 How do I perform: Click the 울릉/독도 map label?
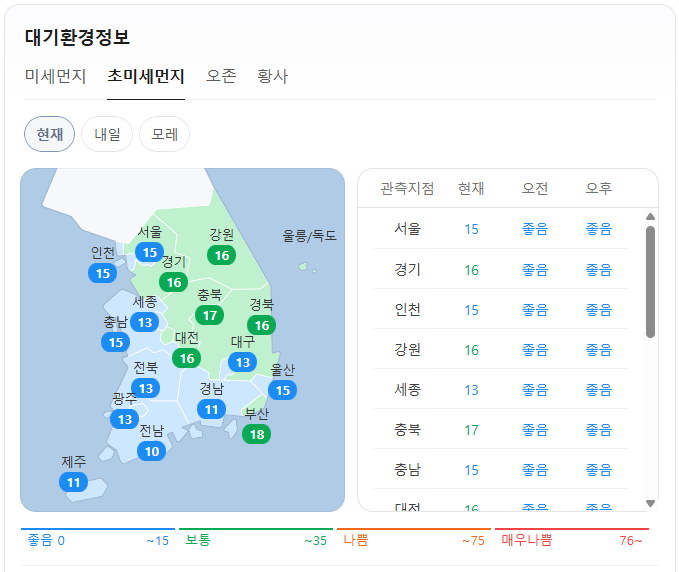coord(309,236)
